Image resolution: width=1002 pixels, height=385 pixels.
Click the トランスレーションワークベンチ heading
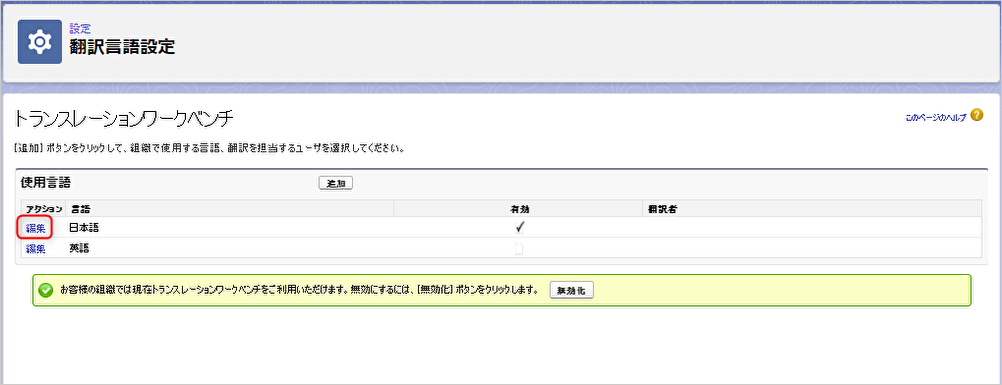tap(123, 119)
